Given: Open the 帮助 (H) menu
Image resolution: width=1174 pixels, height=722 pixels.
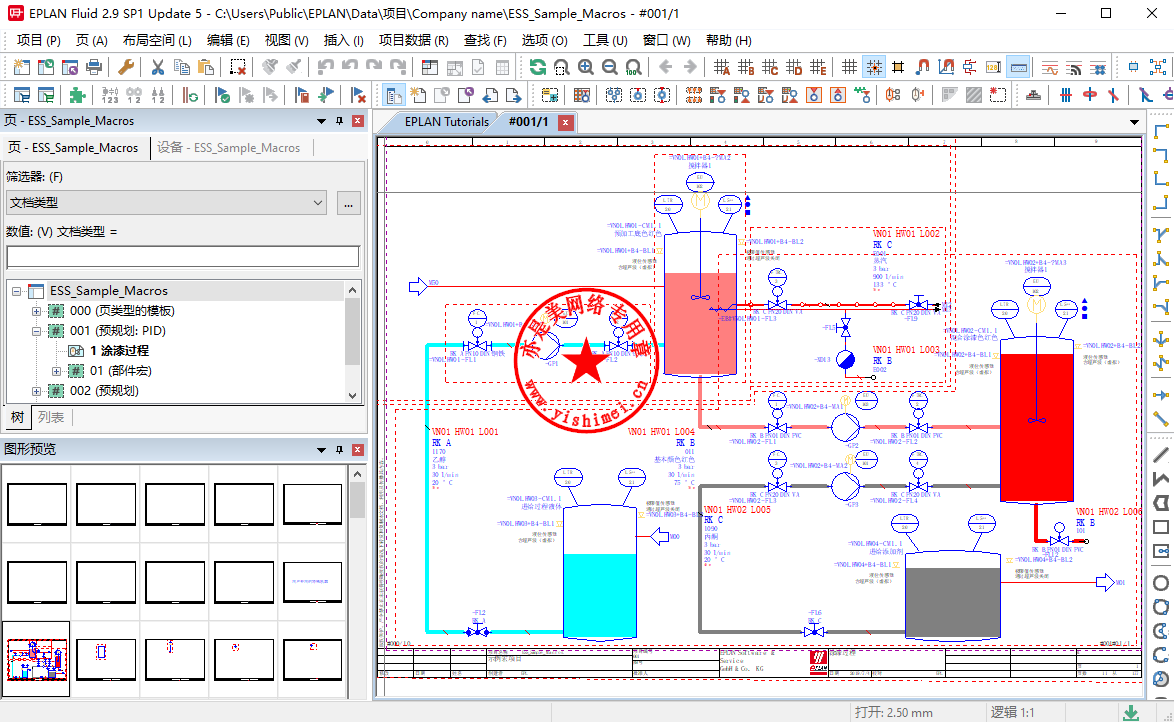Looking at the screenshot, I should pos(729,40).
